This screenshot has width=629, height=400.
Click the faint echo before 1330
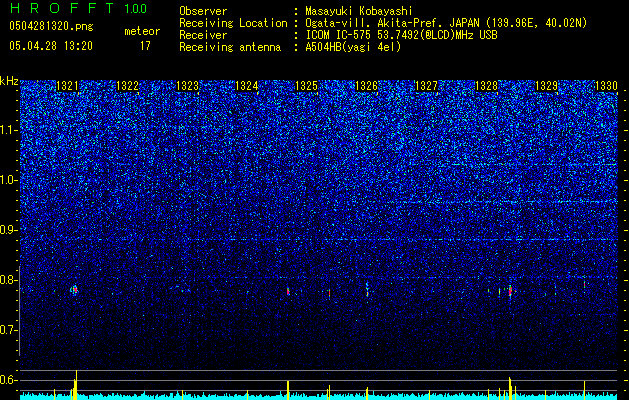tap(584, 284)
